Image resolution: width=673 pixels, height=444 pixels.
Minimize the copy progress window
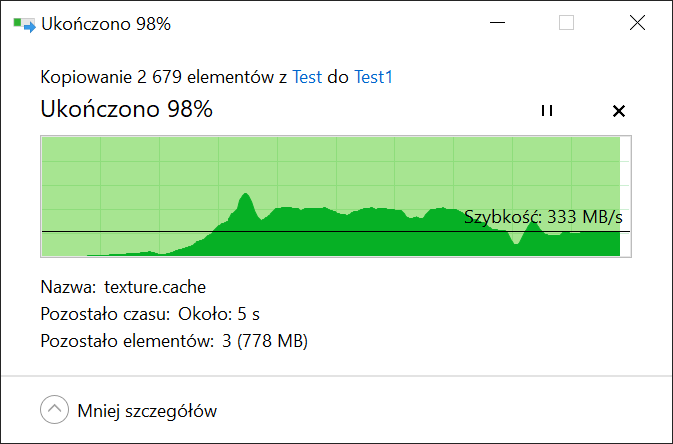point(497,23)
